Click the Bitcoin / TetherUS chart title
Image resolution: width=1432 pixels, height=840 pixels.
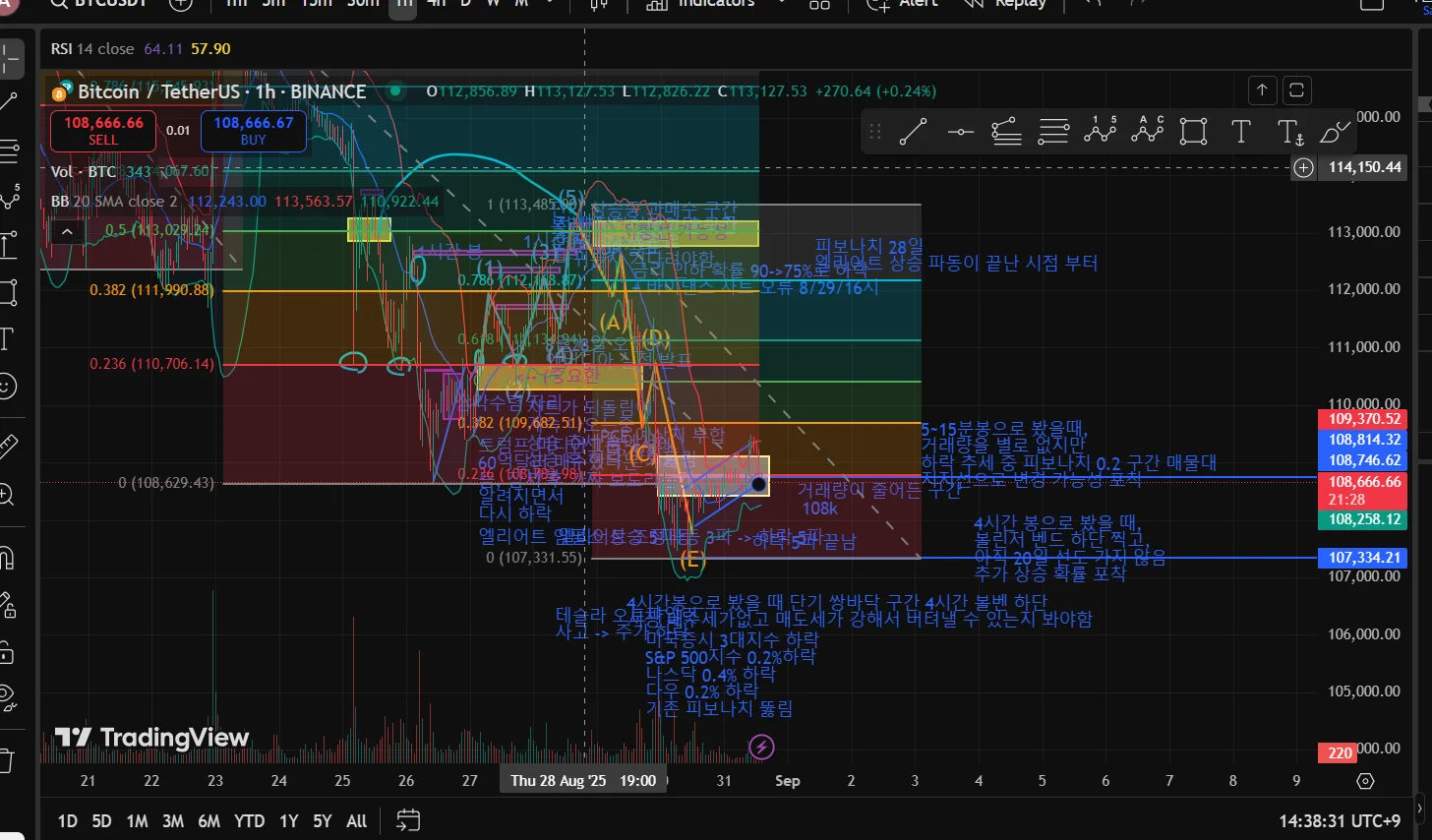coord(221,91)
